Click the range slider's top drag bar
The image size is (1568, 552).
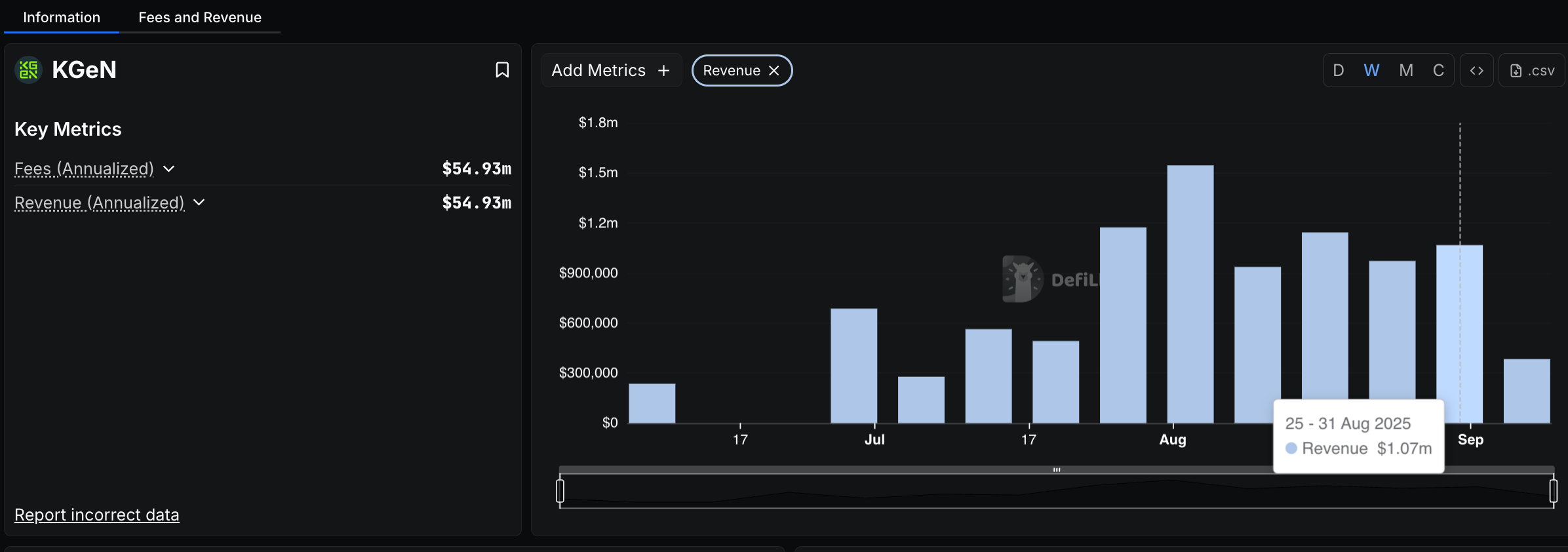tap(1057, 469)
